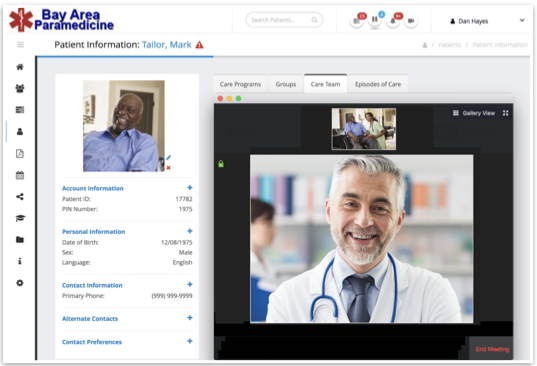Open the notifications bell icon
Image resolution: width=537 pixels, height=366 pixels.
[x=393, y=21]
